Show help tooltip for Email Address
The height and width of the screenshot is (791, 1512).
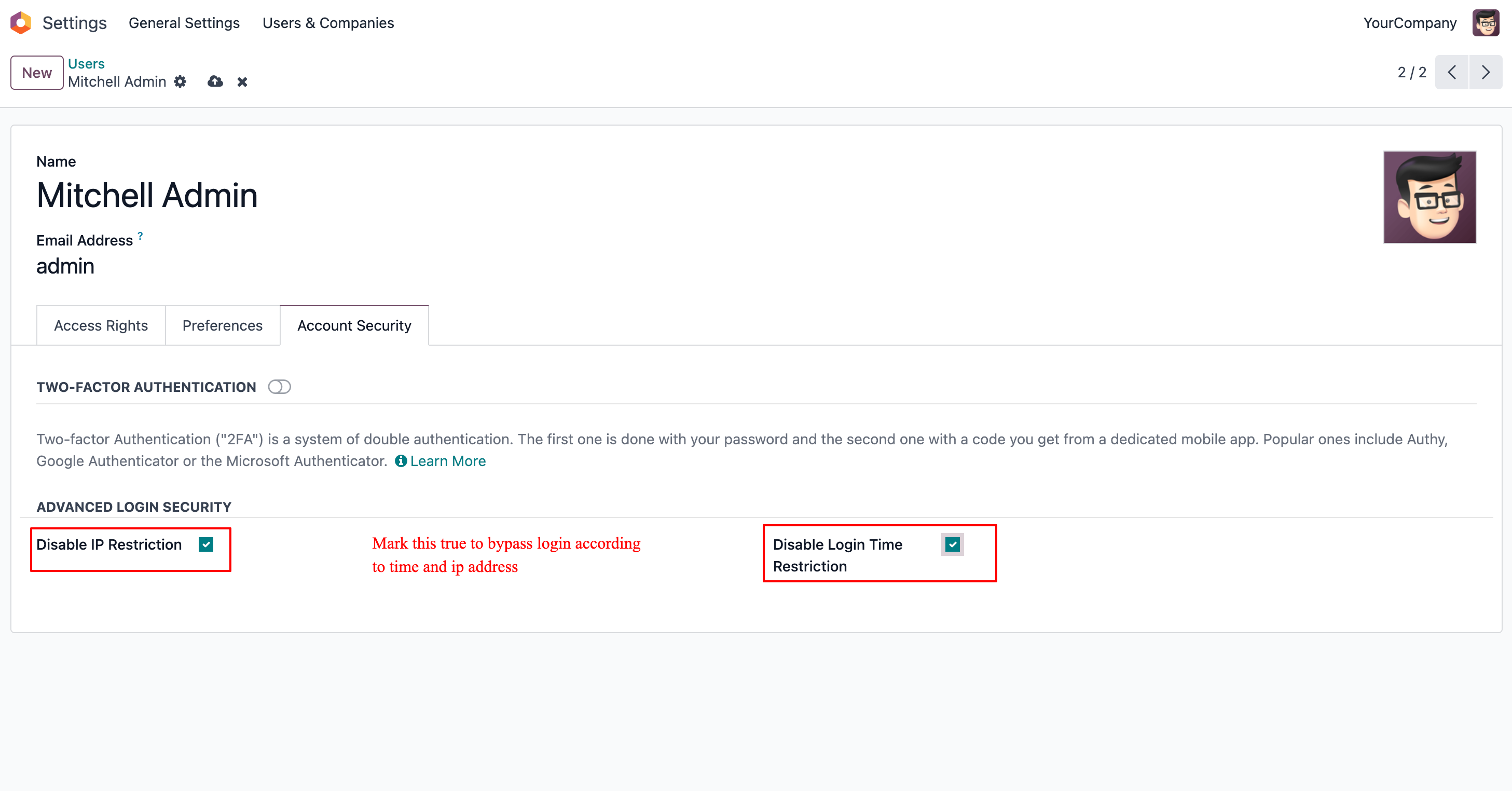[140, 236]
